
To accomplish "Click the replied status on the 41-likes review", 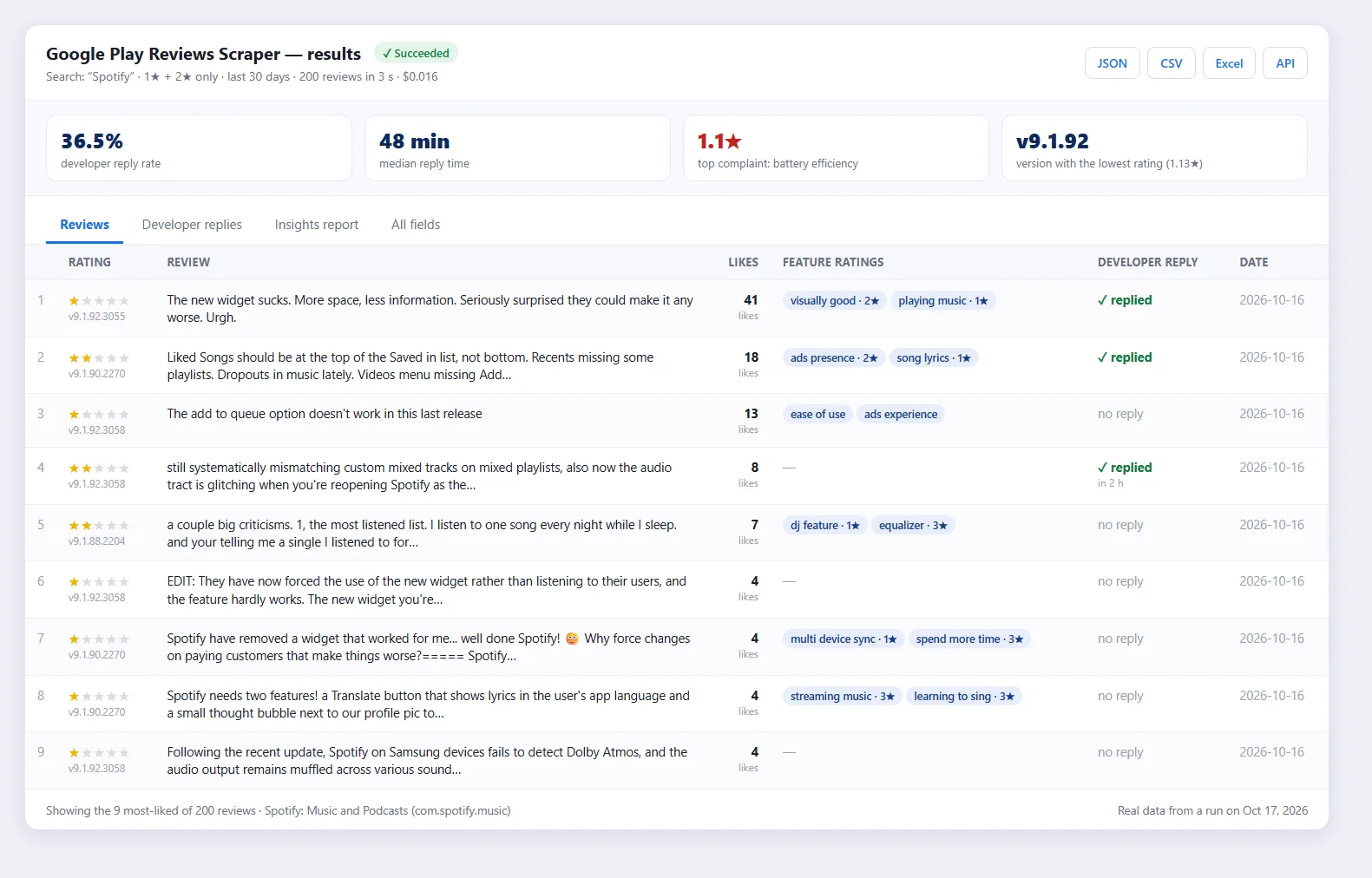I will [x=1125, y=300].
